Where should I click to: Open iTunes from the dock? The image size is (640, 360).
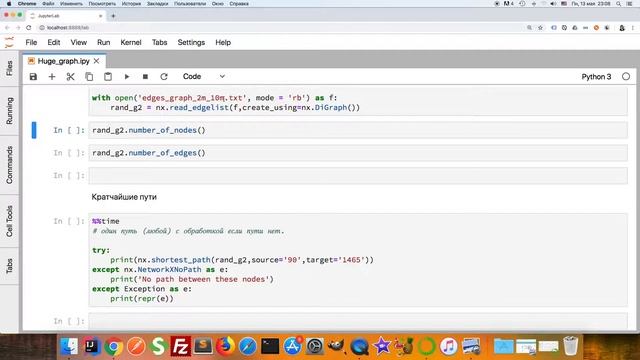[x=449, y=347]
